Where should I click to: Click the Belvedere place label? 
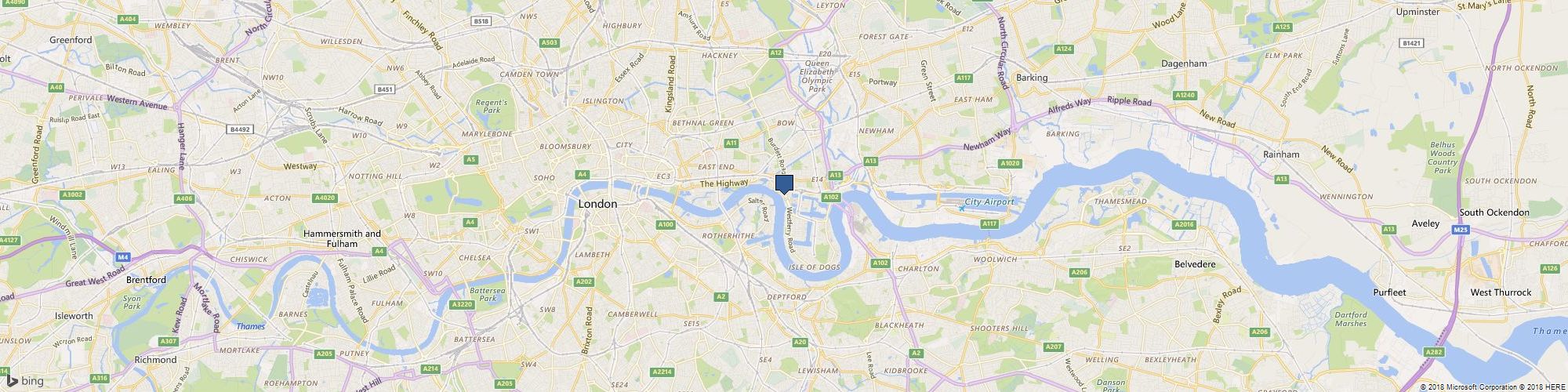(x=1195, y=264)
